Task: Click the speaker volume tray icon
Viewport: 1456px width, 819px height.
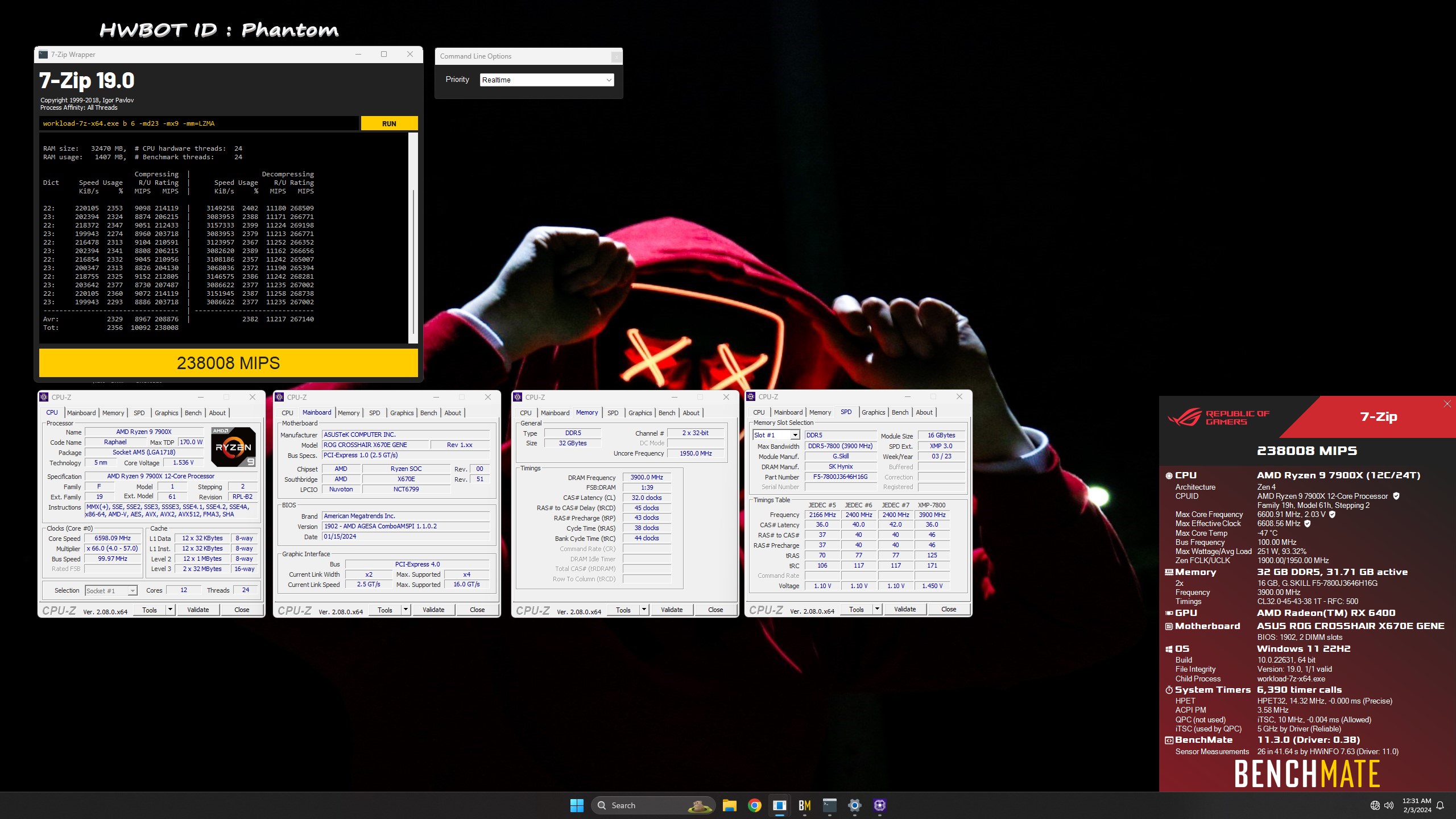Action: [1389, 805]
